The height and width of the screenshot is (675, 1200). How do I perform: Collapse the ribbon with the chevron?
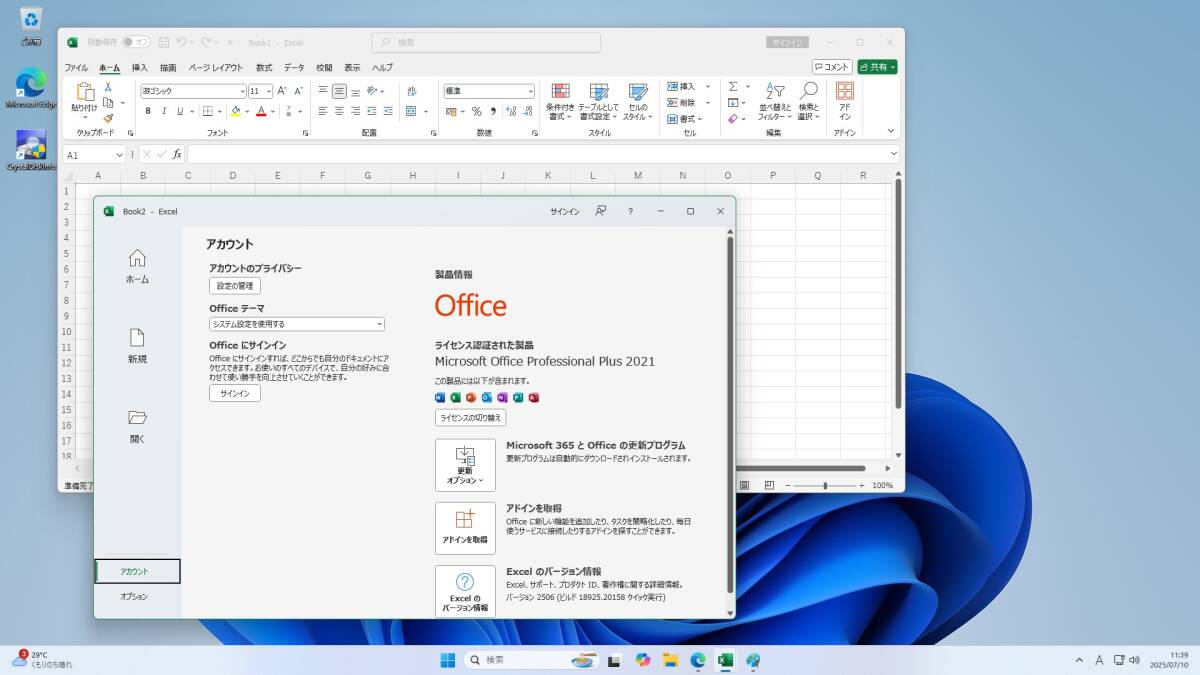(x=891, y=131)
